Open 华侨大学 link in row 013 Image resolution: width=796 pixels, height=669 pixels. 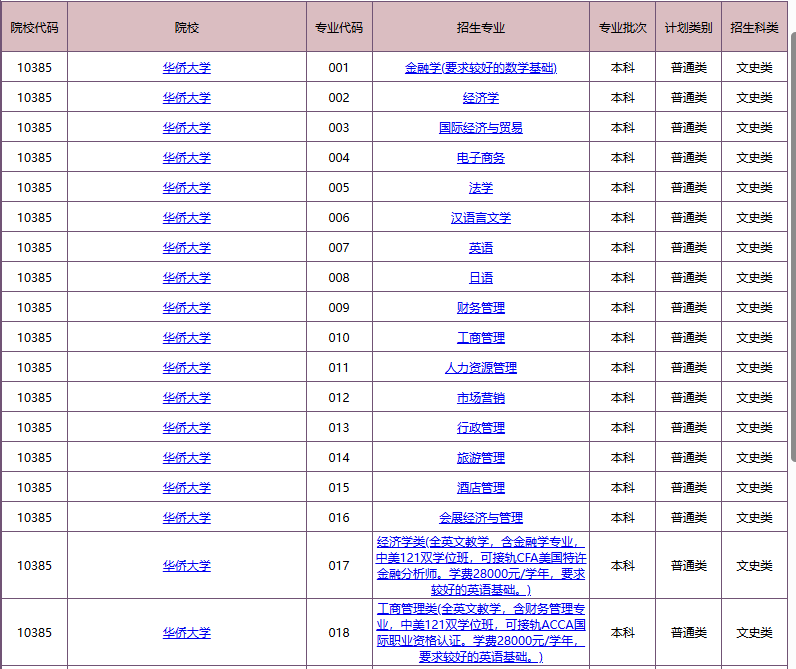point(186,427)
